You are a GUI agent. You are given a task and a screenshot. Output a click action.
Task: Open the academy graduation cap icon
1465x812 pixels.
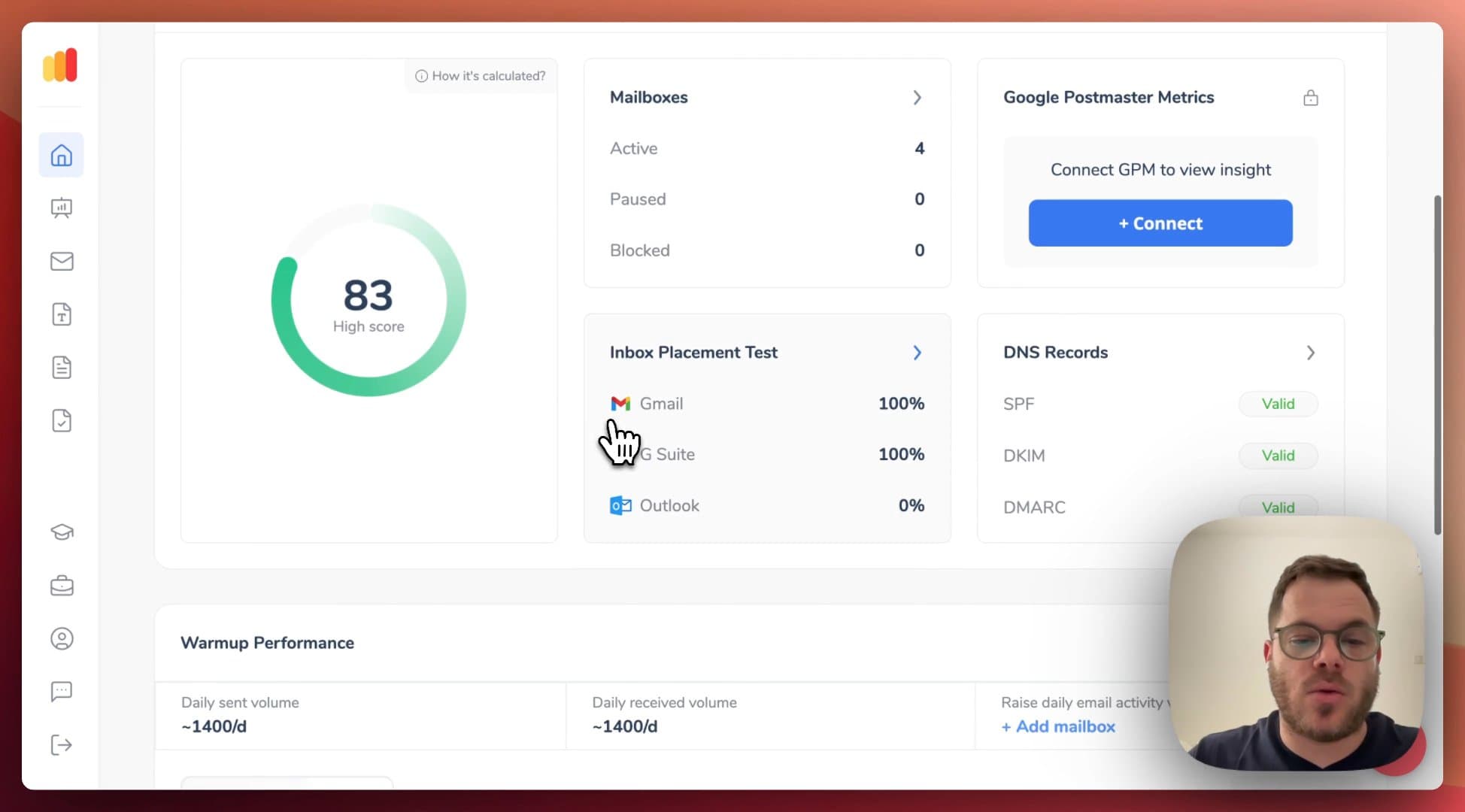pyautogui.click(x=60, y=532)
